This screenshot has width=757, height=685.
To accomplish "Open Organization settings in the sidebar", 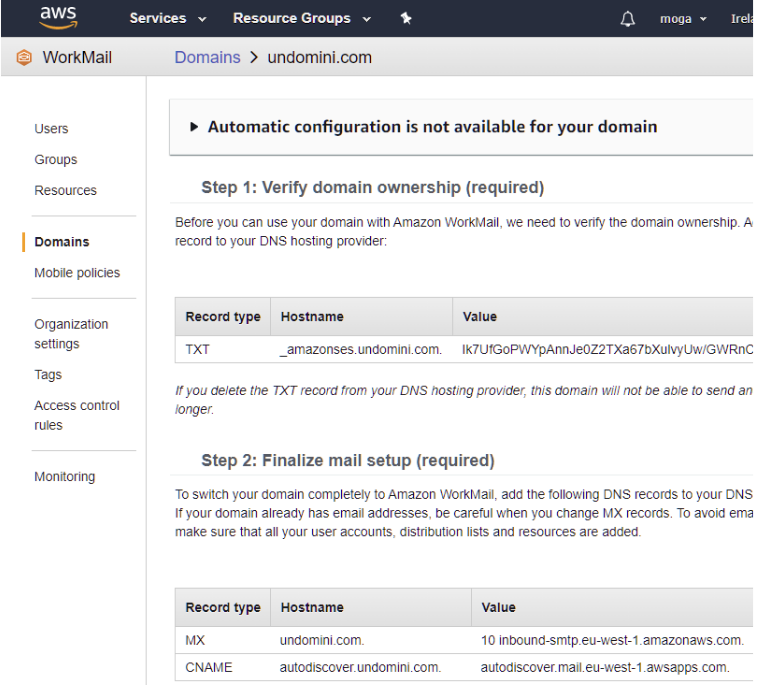I will click(x=71, y=334).
